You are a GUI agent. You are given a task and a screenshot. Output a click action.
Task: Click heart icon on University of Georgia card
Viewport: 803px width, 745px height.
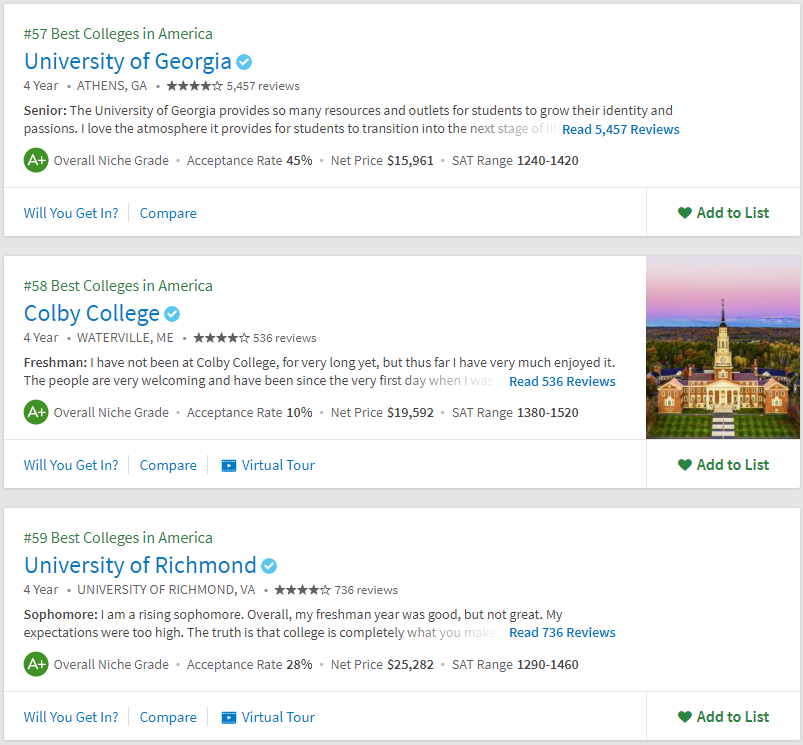(x=685, y=212)
